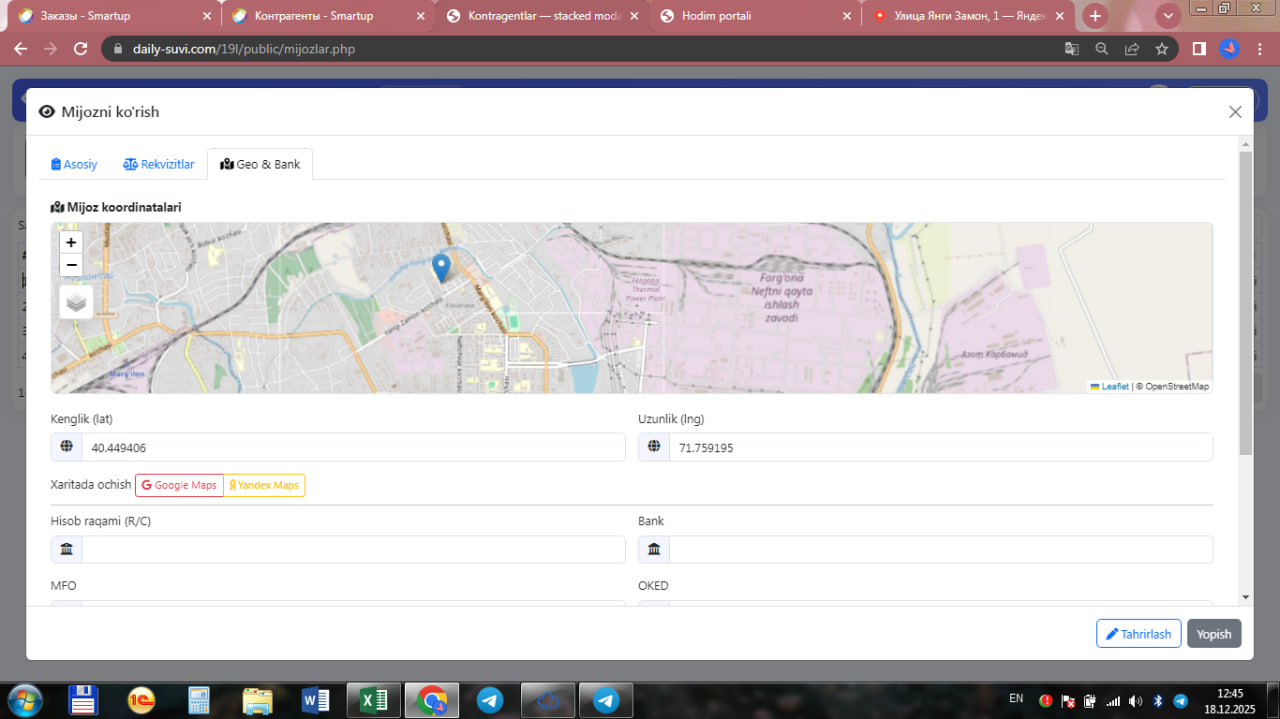The height and width of the screenshot is (719, 1280).
Task: Click the Tahrirlash edit button
Action: point(1138,634)
